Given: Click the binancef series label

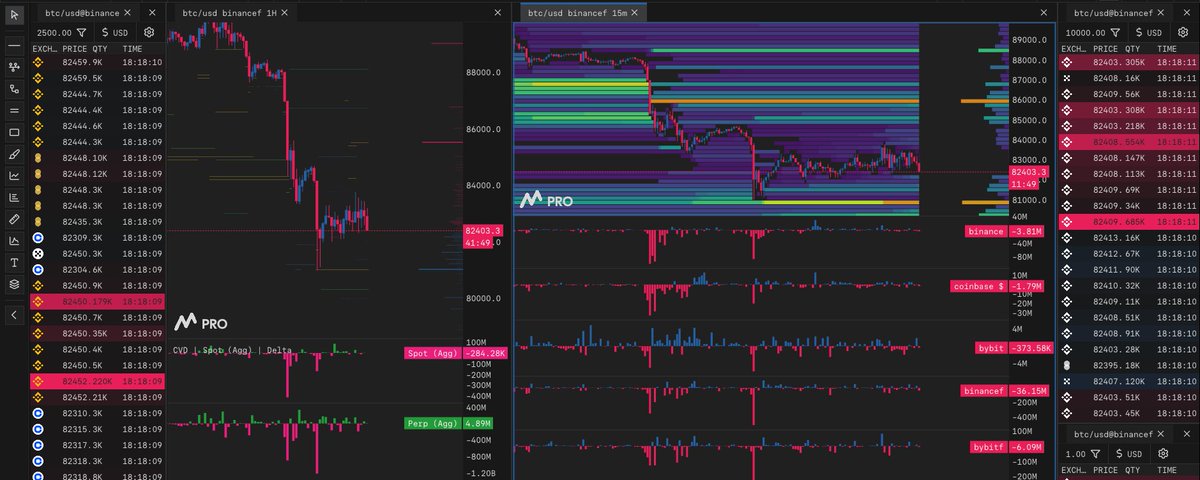Looking at the screenshot, I should point(982,390).
